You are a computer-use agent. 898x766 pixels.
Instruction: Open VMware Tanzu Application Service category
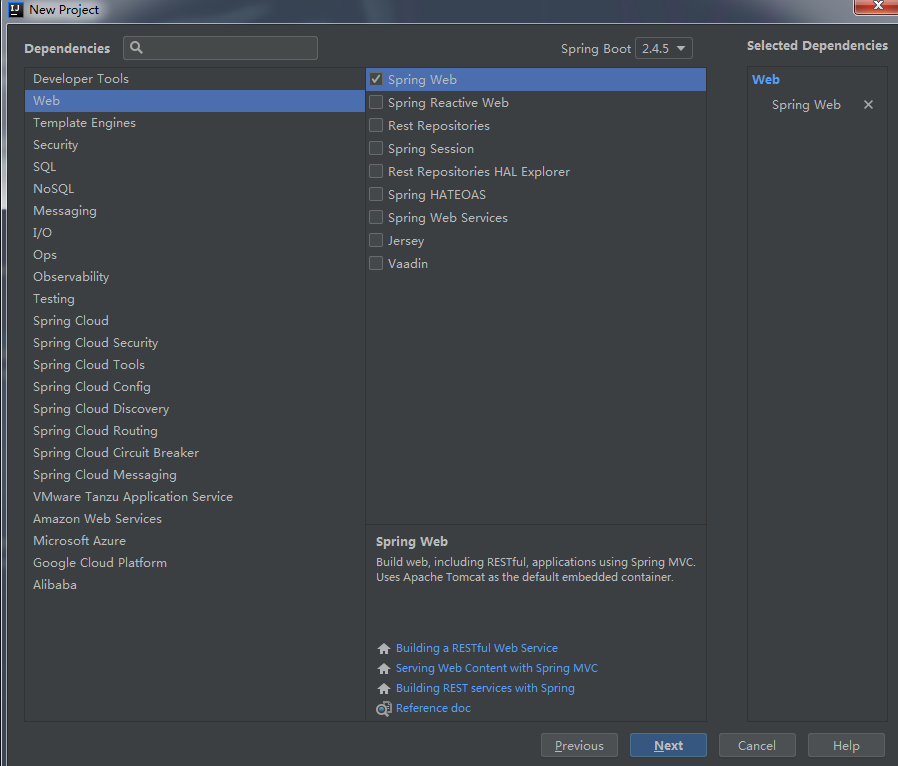click(195, 496)
